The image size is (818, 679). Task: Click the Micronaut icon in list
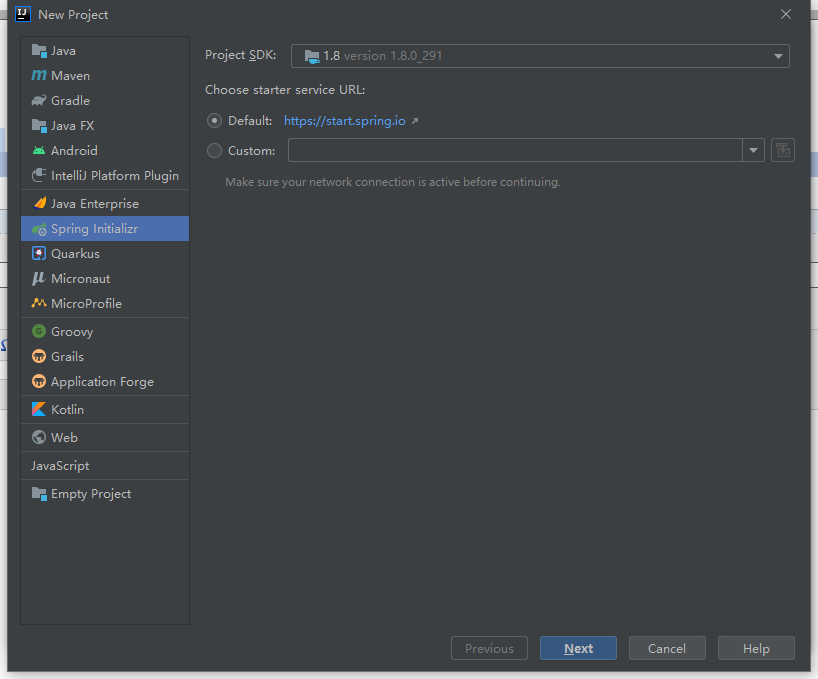39,279
